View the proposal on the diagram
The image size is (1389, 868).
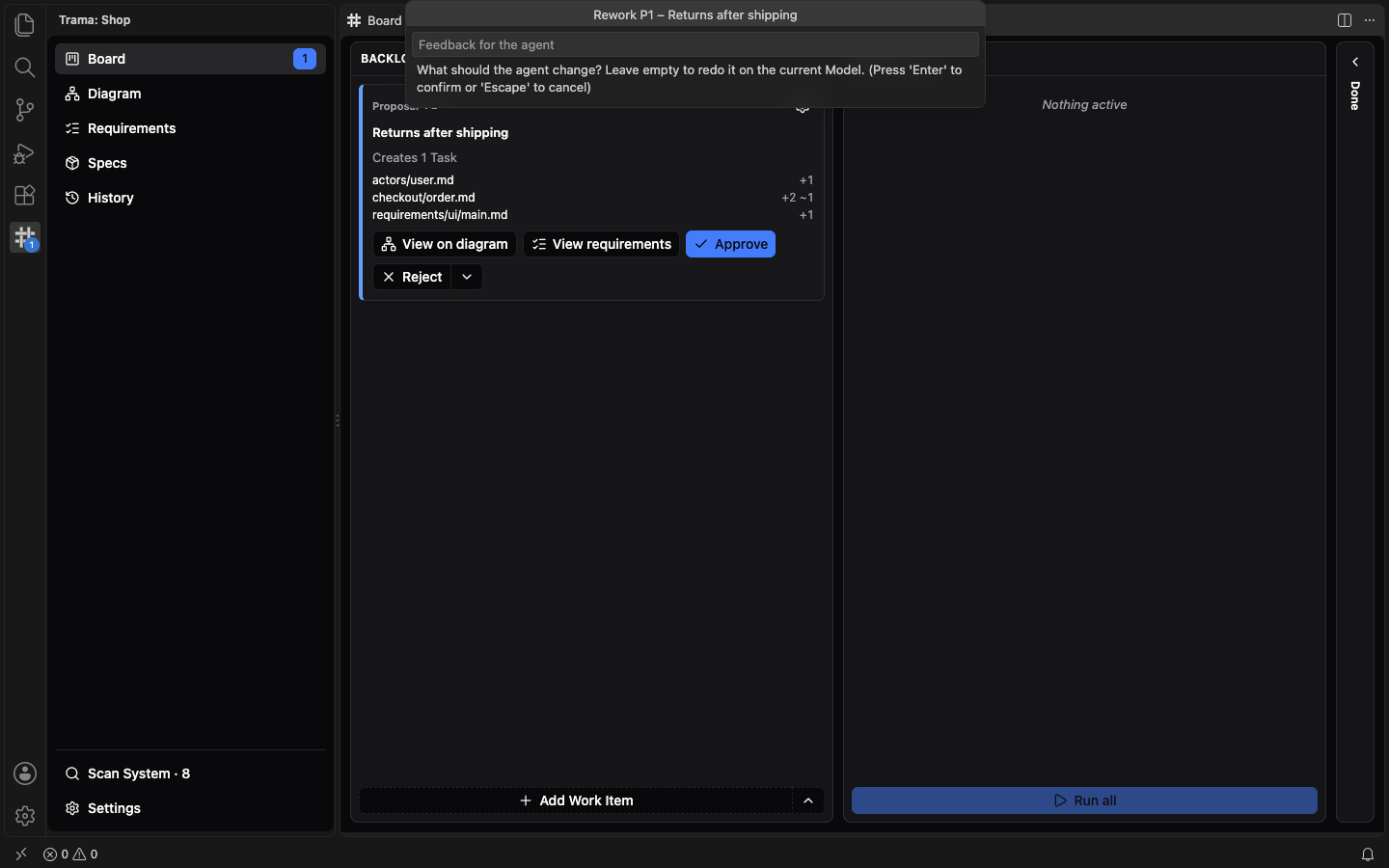445,244
